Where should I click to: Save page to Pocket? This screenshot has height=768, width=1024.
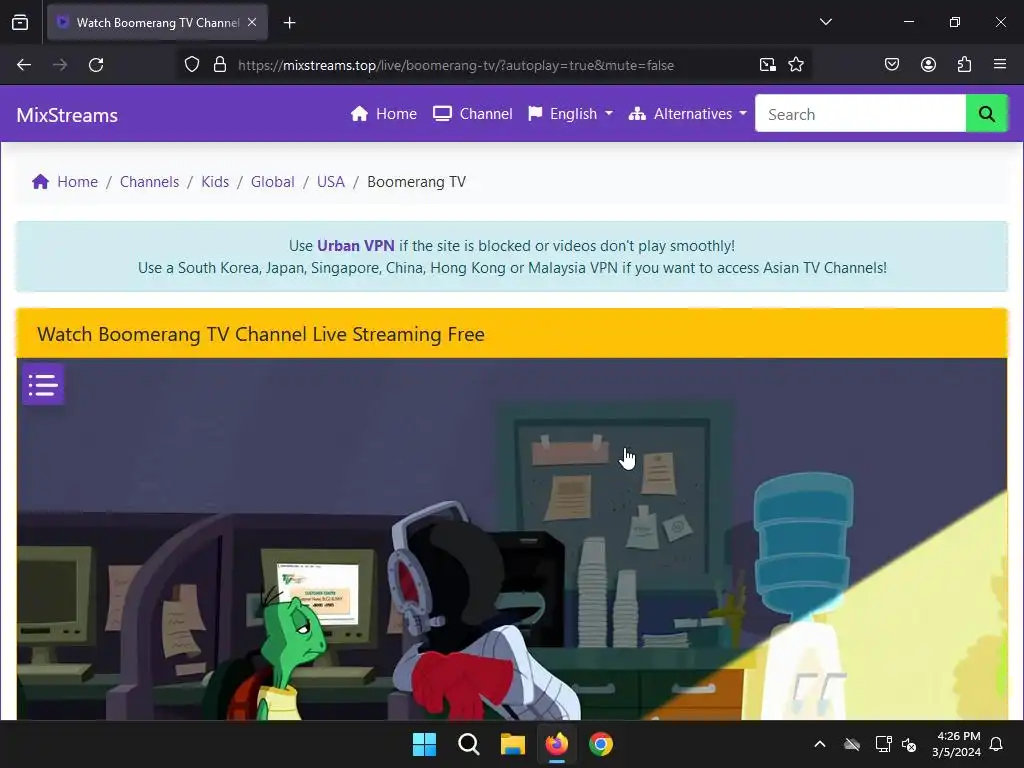click(x=892, y=65)
